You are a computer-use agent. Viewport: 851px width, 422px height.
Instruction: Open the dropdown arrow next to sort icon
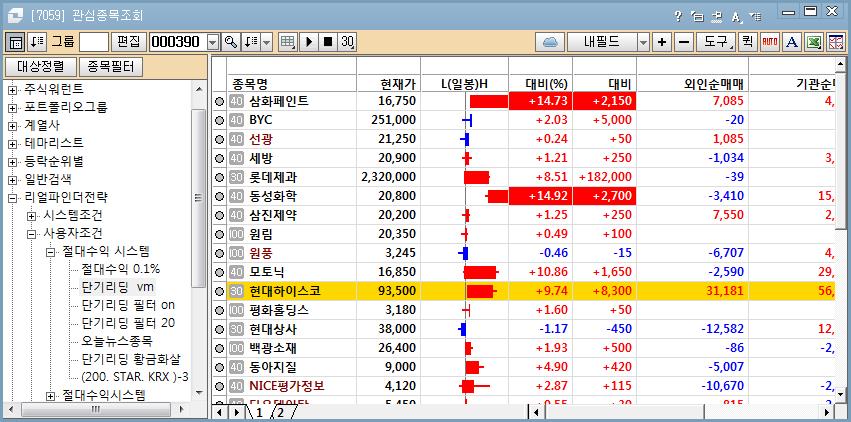coord(266,42)
